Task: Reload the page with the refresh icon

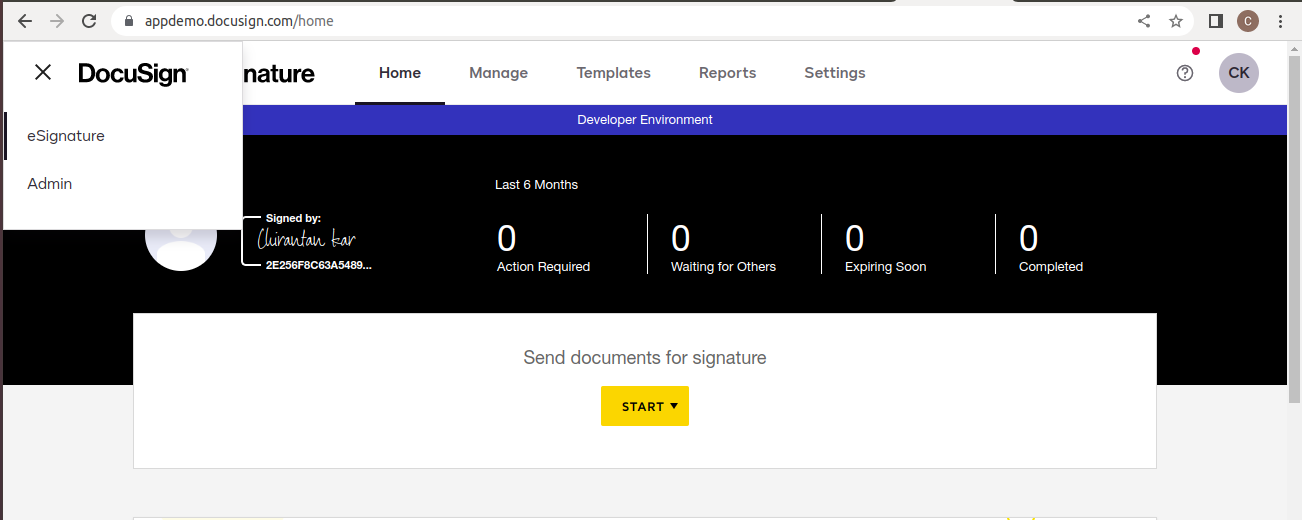Action: [89, 21]
